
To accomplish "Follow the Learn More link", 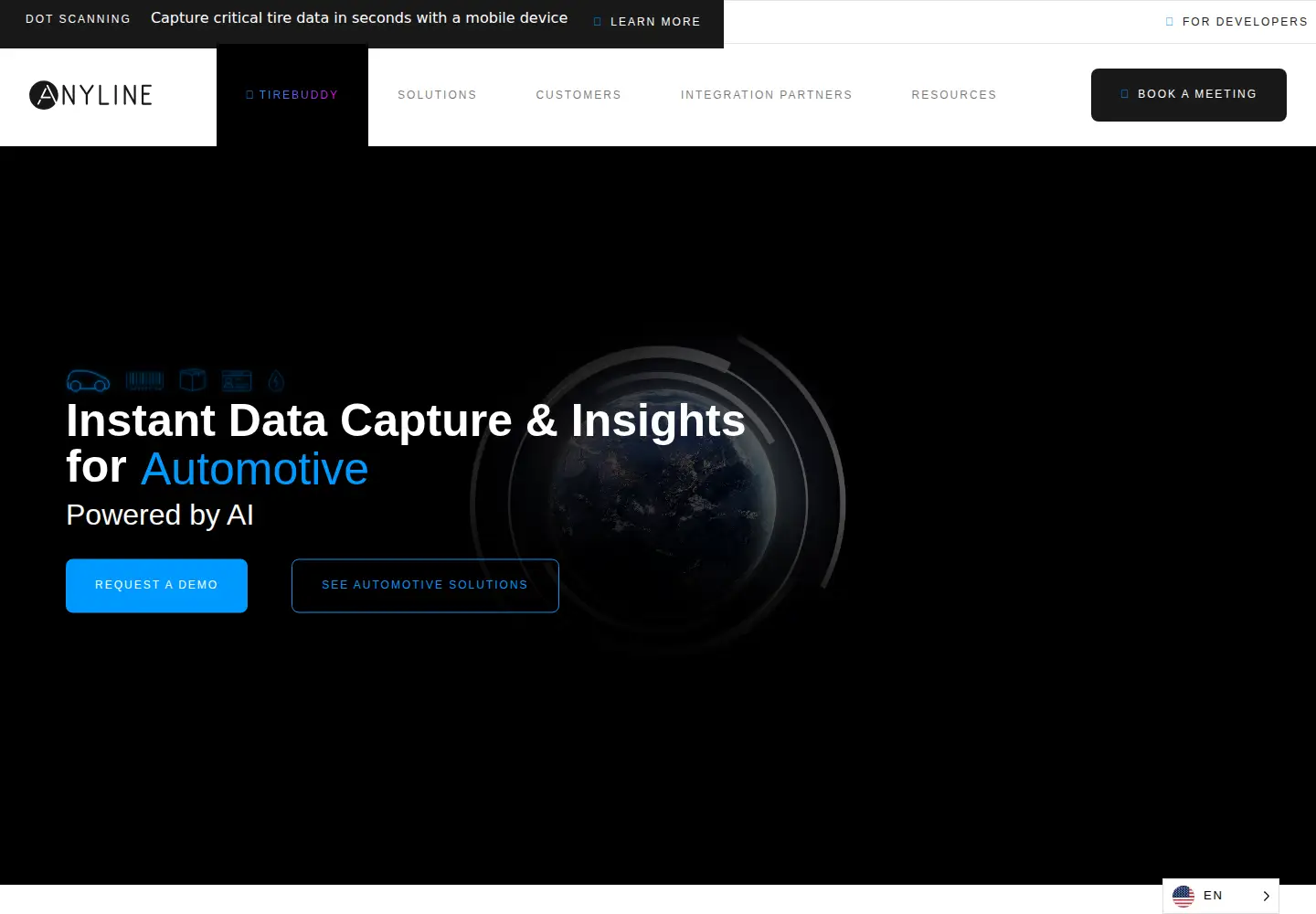I will click(x=647, y=21).
